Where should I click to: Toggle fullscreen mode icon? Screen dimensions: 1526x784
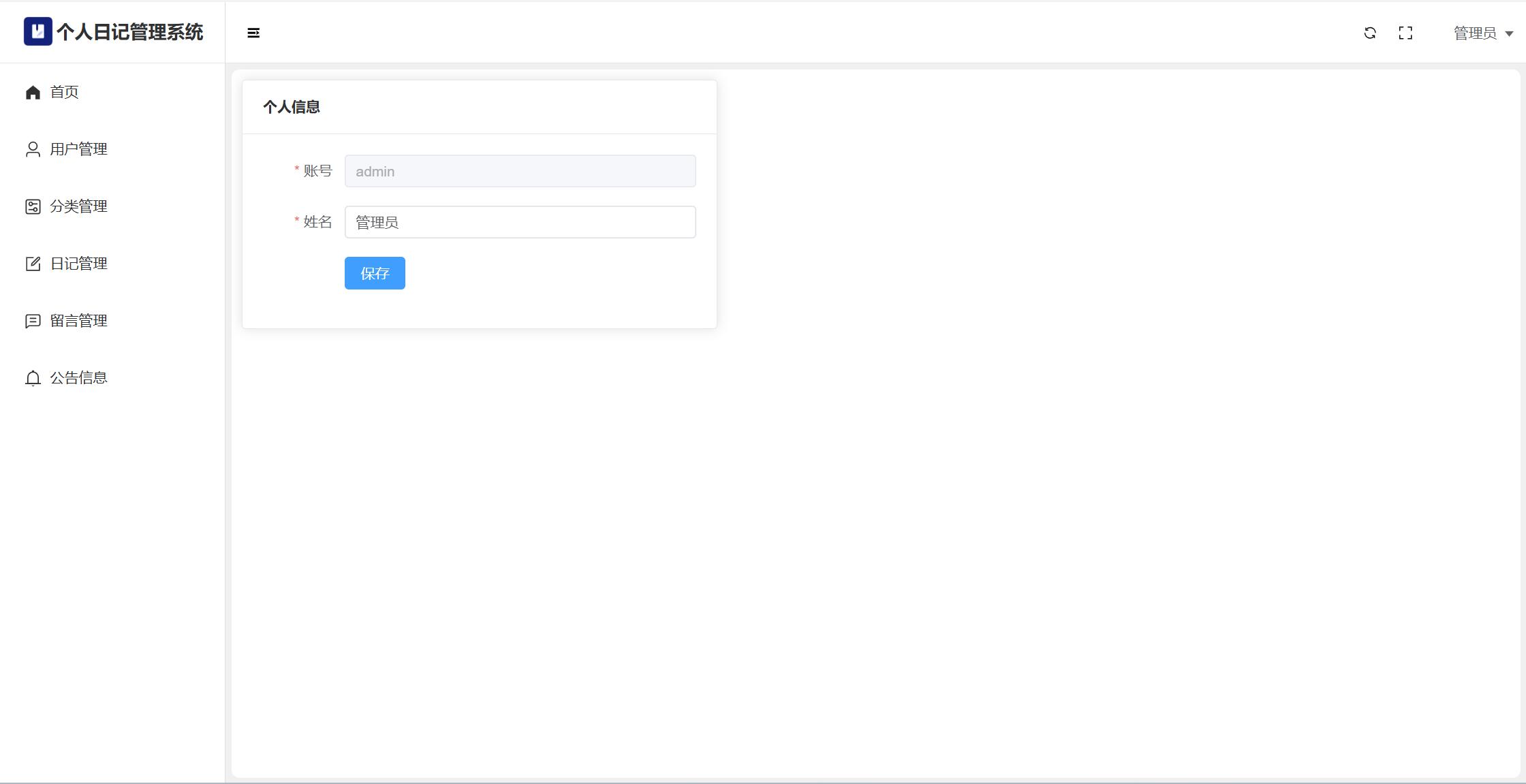tap(1405, 33)
